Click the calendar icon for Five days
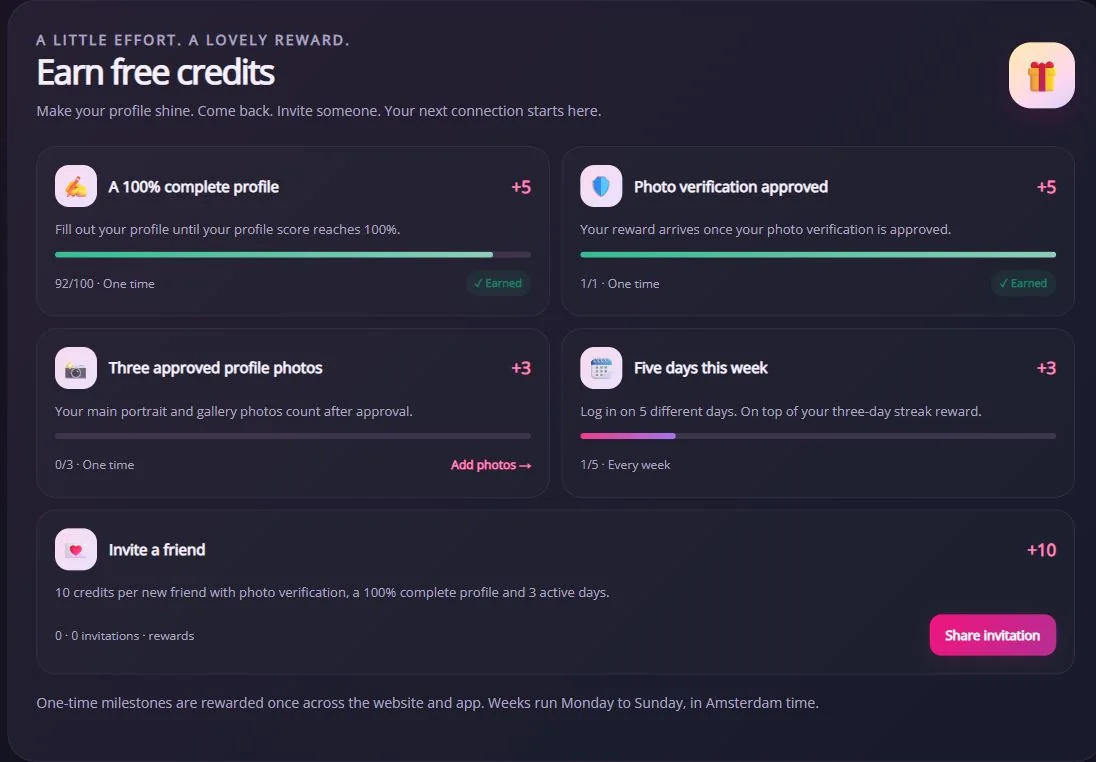The height and width of the screenshot is (762, 1096). 601,368
